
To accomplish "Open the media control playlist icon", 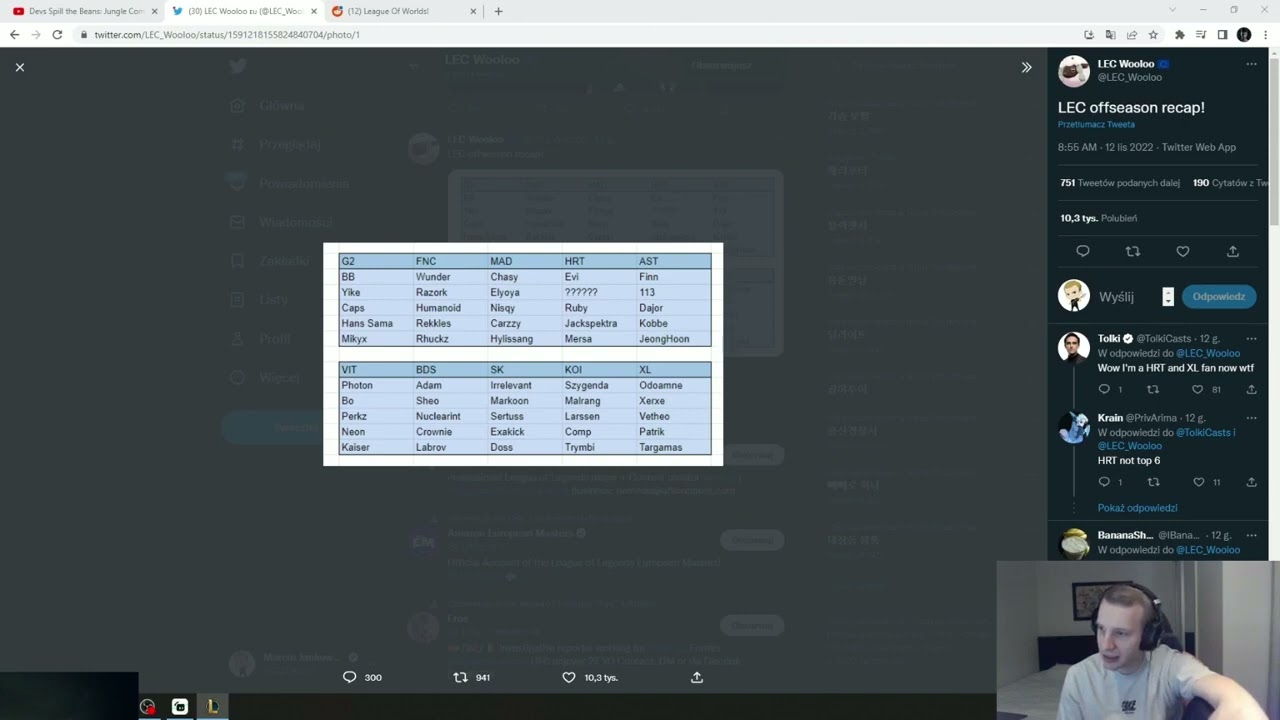I will (x=1201, y=35).
